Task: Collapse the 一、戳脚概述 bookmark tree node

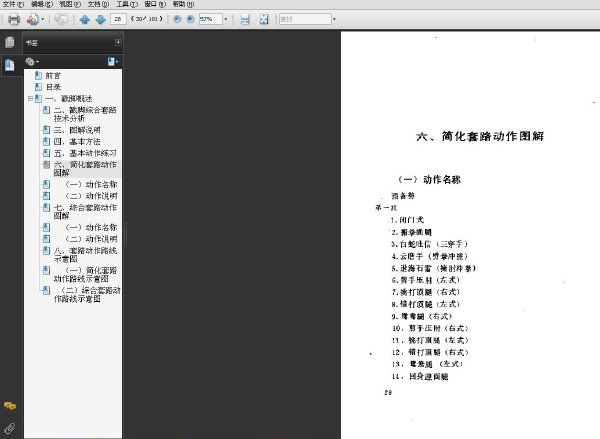Action: pos(30,98)
